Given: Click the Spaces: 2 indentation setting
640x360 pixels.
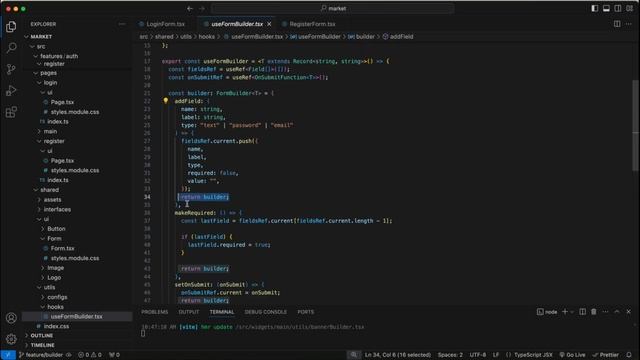Looking at the screenshot, I should point(450,355).
